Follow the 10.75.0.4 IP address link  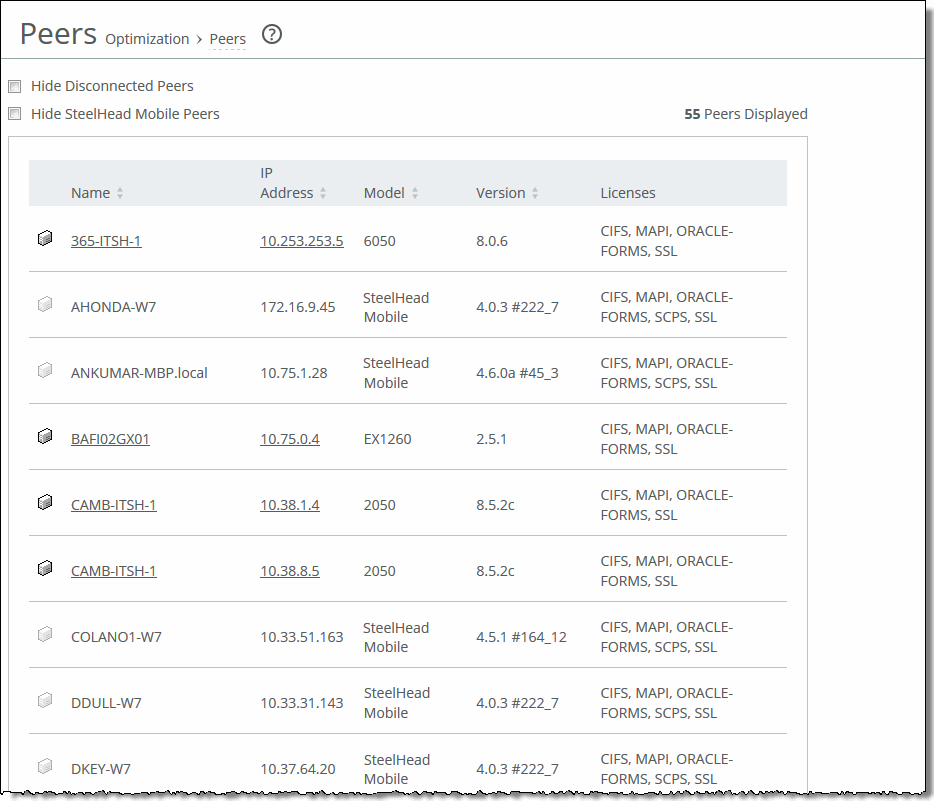point(290,439)
